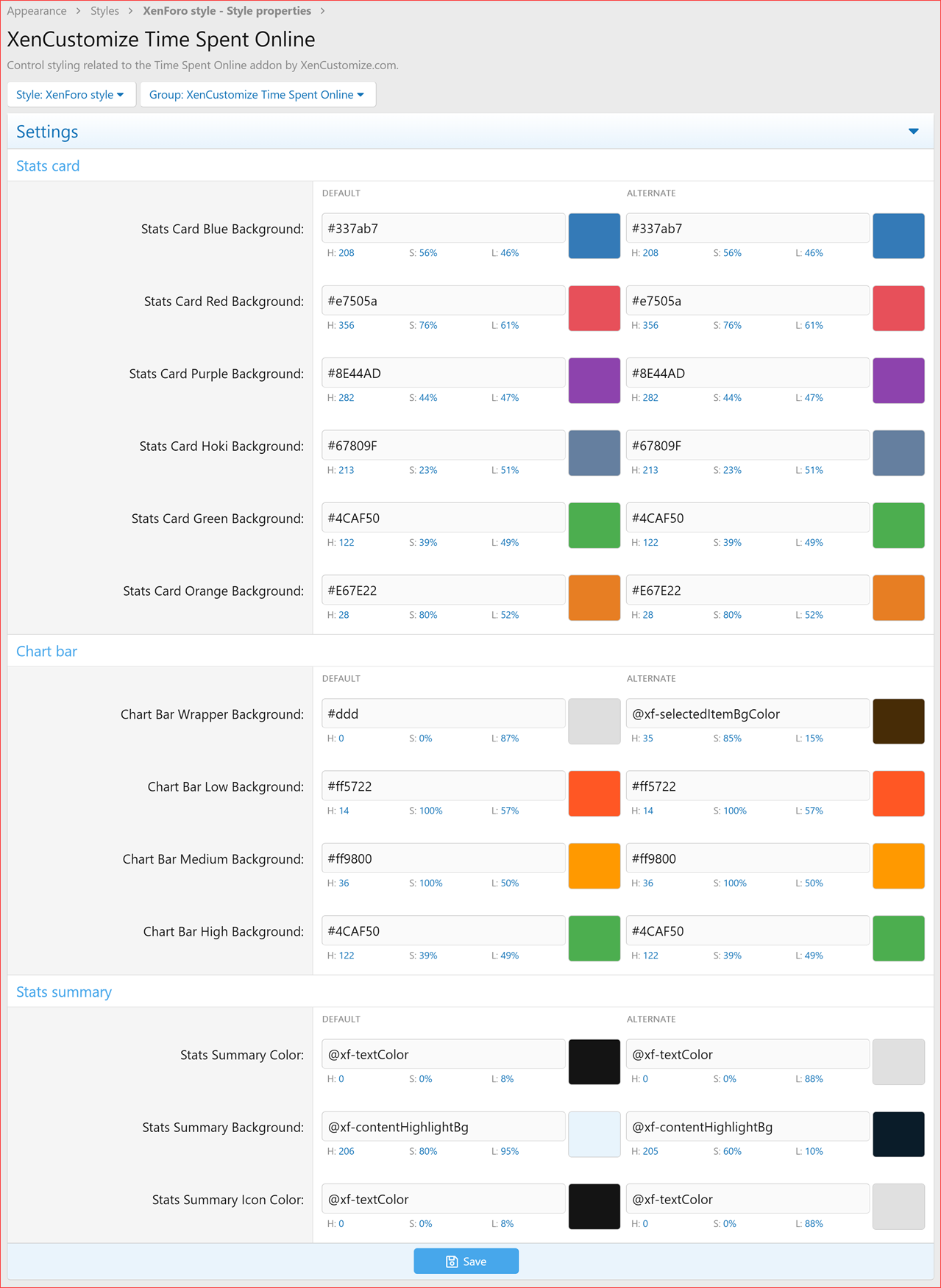The height and width of the screenshot is (1288, 941).
Task: Focus alternate Chart Bar High hex field
Action: coord(747,931)
